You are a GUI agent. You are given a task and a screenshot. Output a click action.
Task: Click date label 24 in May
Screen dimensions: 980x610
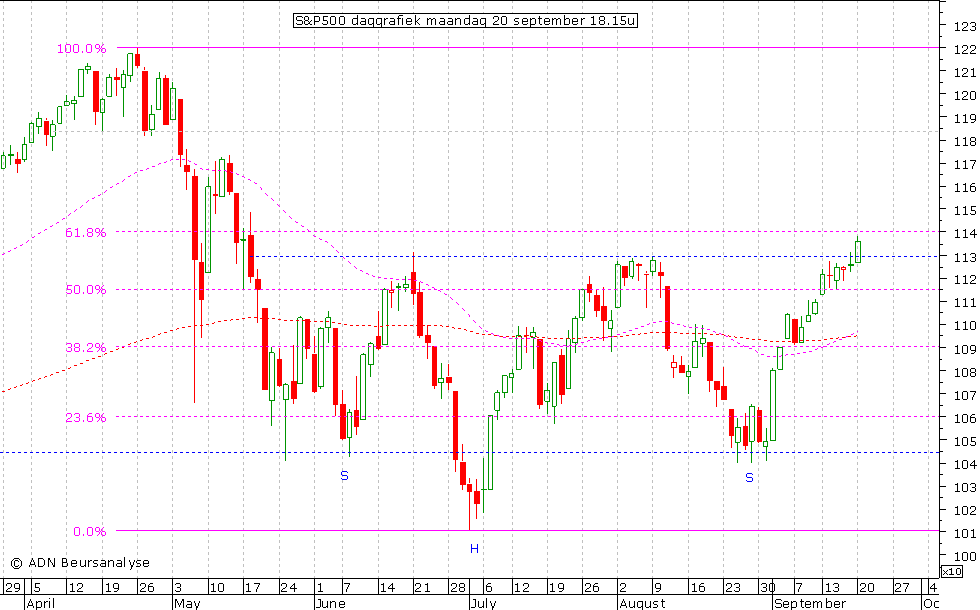tap(288, 588)
